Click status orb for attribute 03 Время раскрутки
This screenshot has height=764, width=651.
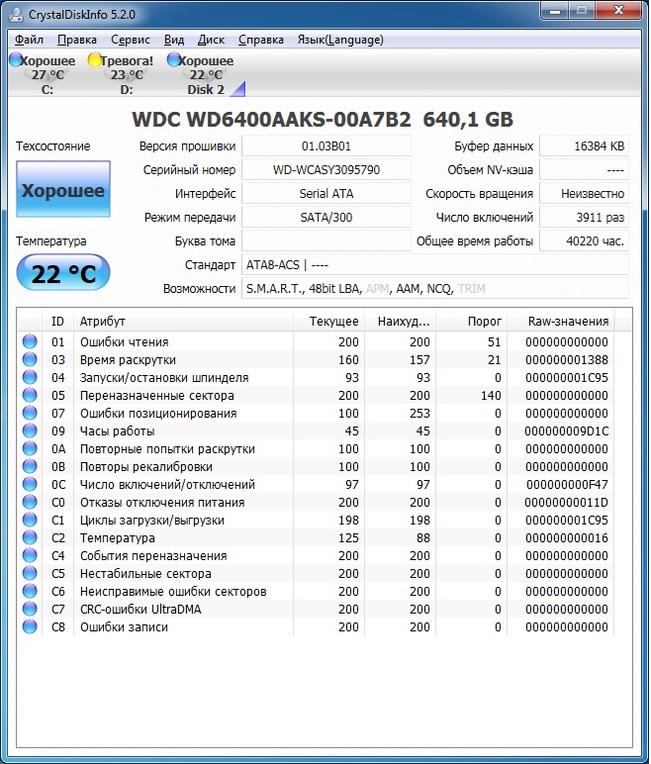point(30,359)
